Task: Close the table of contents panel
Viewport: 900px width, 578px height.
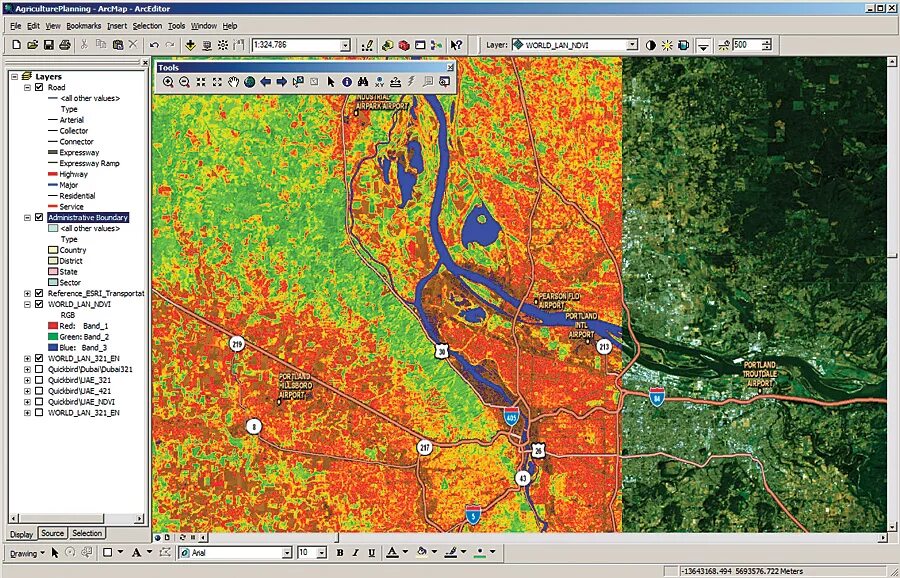Action: point(145,63)
